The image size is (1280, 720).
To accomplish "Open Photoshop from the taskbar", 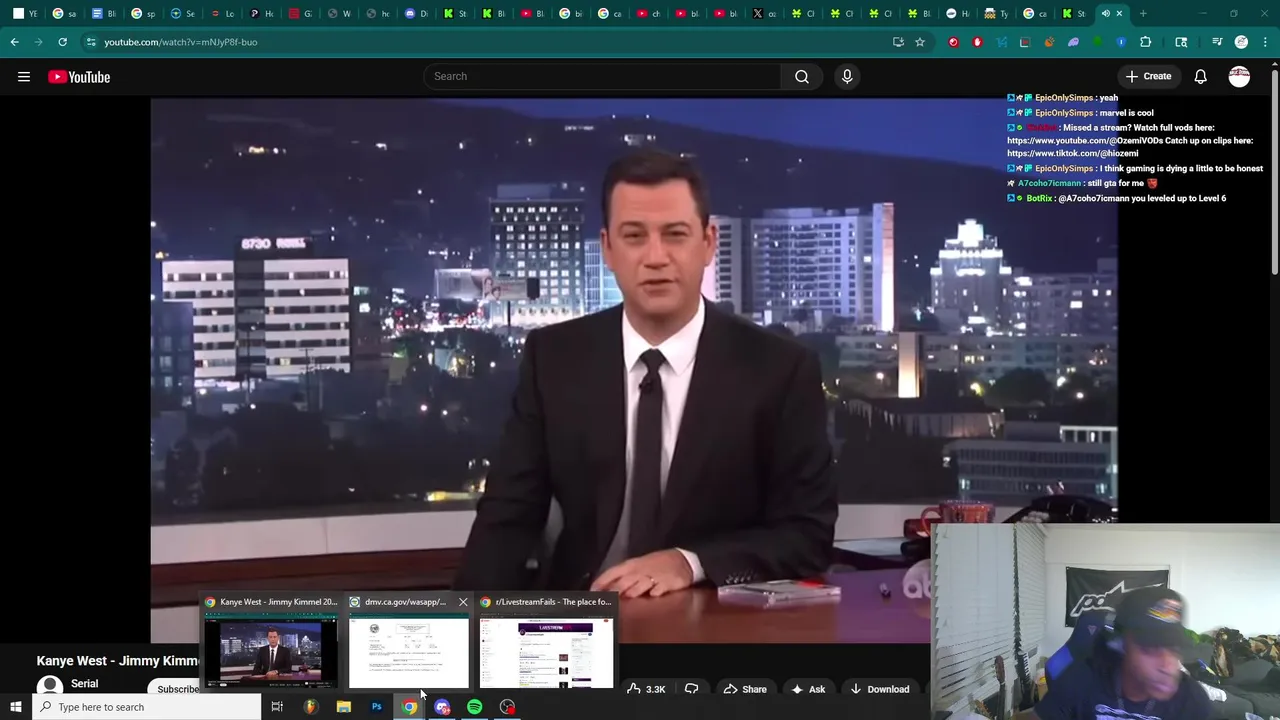I will 376,707.
